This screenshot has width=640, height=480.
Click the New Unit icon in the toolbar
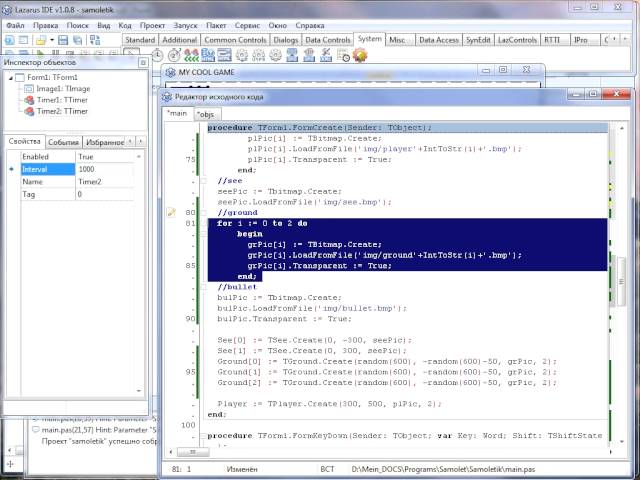click(9, 40)
